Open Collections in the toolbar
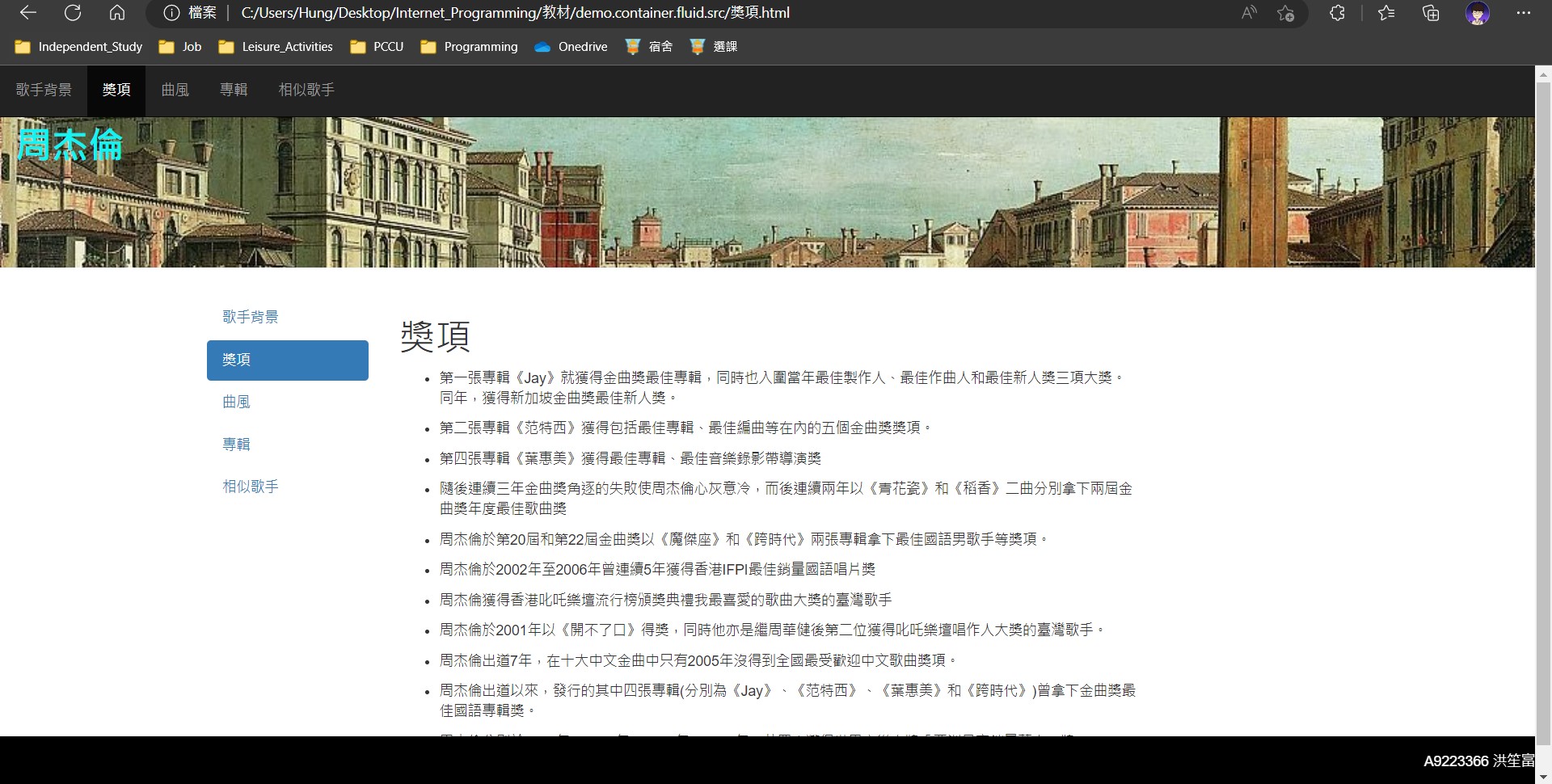Screen dimensions: 1552x784 coord(1431,14)
